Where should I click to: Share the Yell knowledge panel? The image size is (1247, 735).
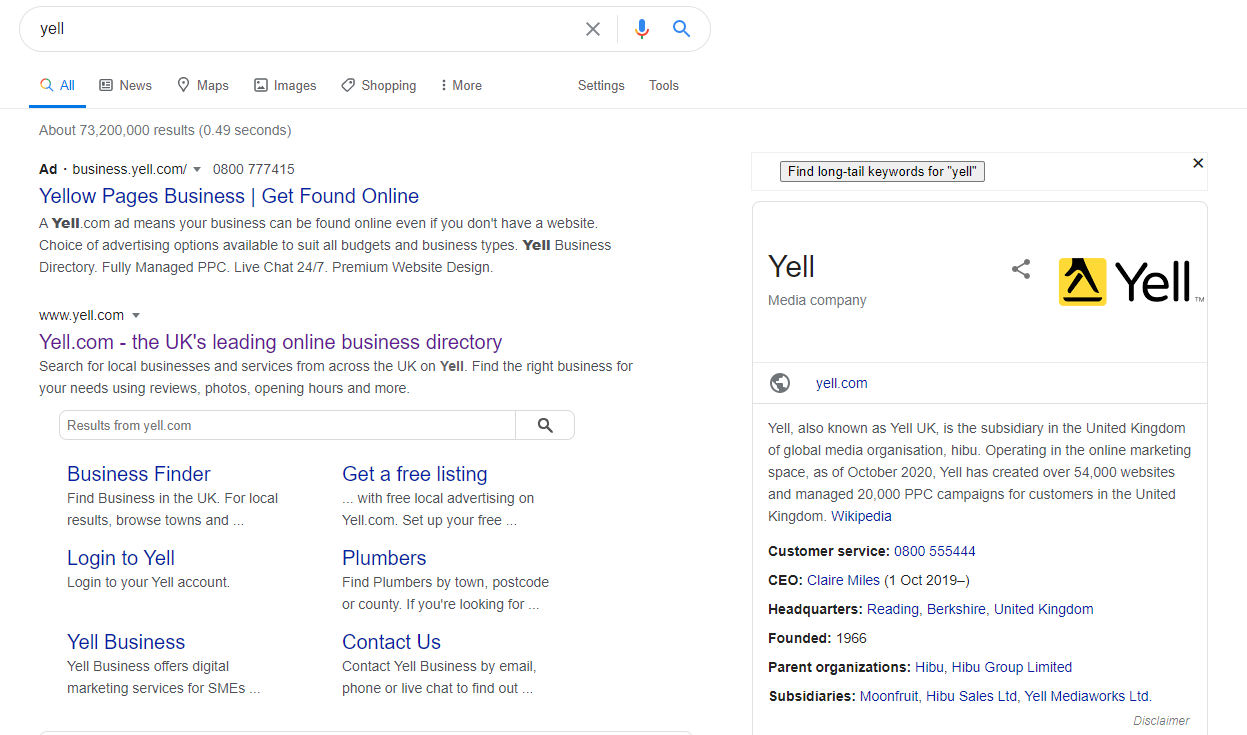(1021, 269)
